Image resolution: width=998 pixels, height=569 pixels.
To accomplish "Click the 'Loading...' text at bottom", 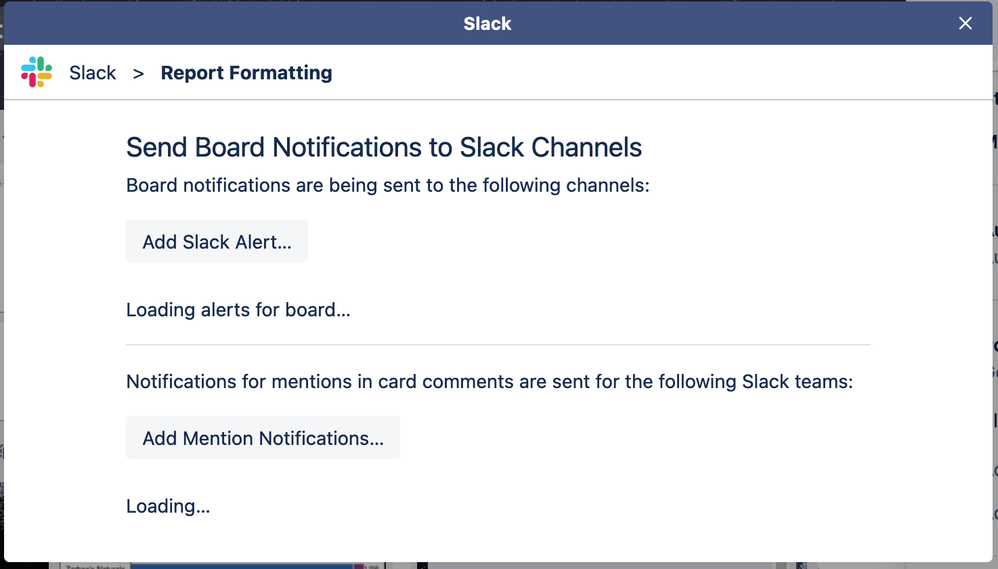I will pos(168,506).
